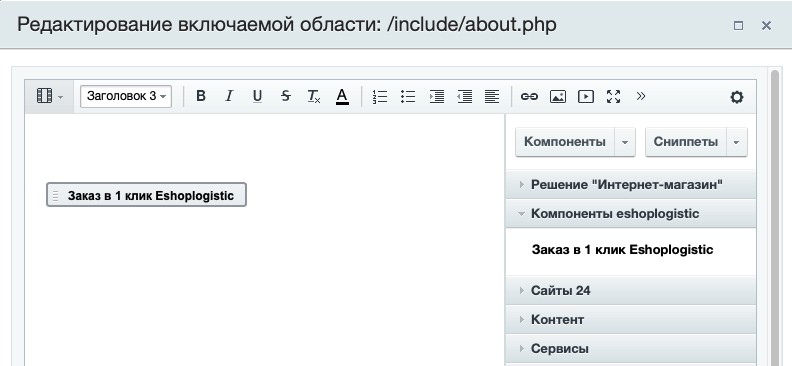Expand the Контент section
The height and width of the screenshot is (366, 792).
631,320
